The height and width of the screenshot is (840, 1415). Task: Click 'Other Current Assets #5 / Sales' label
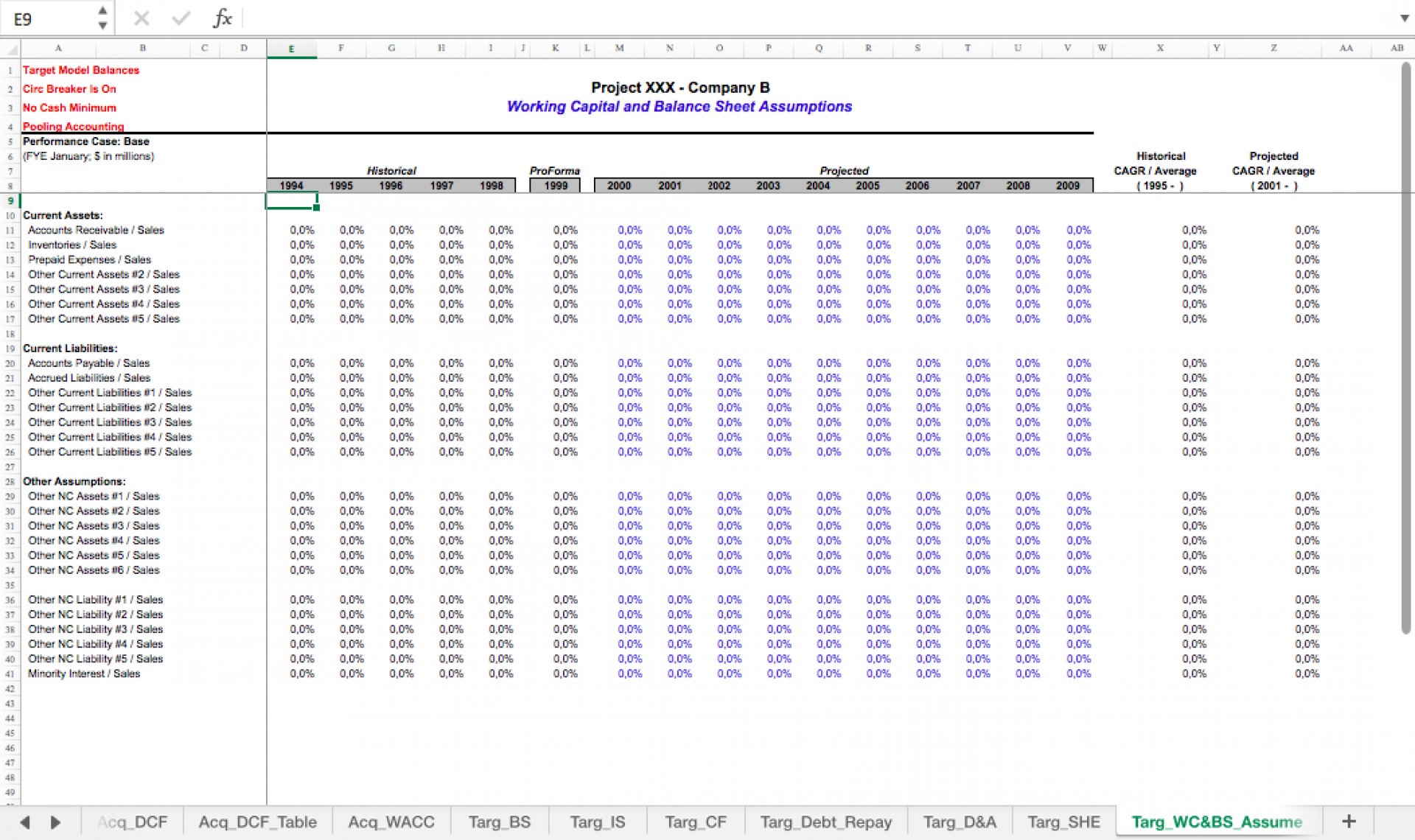click(x=104, y=319)
